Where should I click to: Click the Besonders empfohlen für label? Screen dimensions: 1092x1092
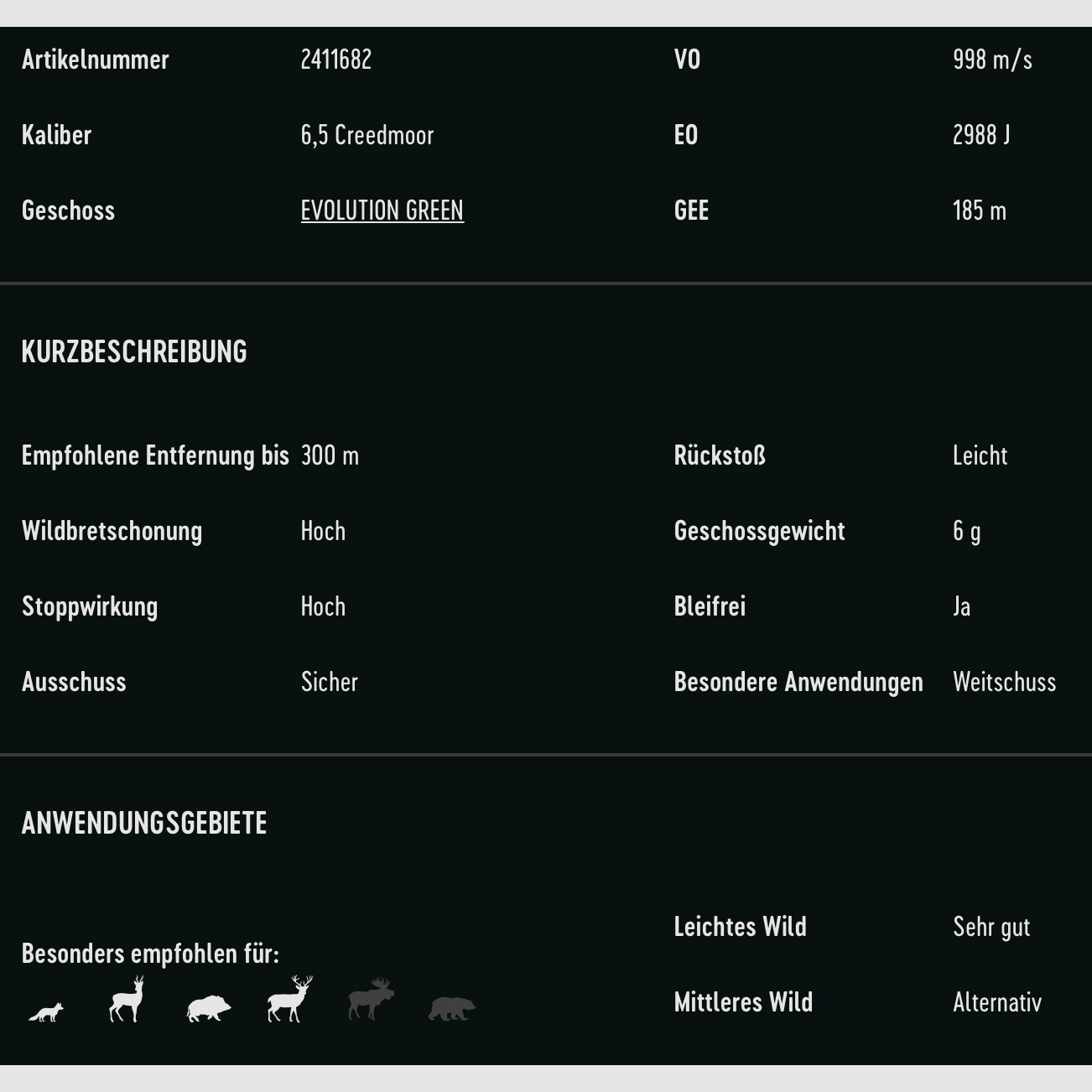pyautogui.click(x=150, y=954)
